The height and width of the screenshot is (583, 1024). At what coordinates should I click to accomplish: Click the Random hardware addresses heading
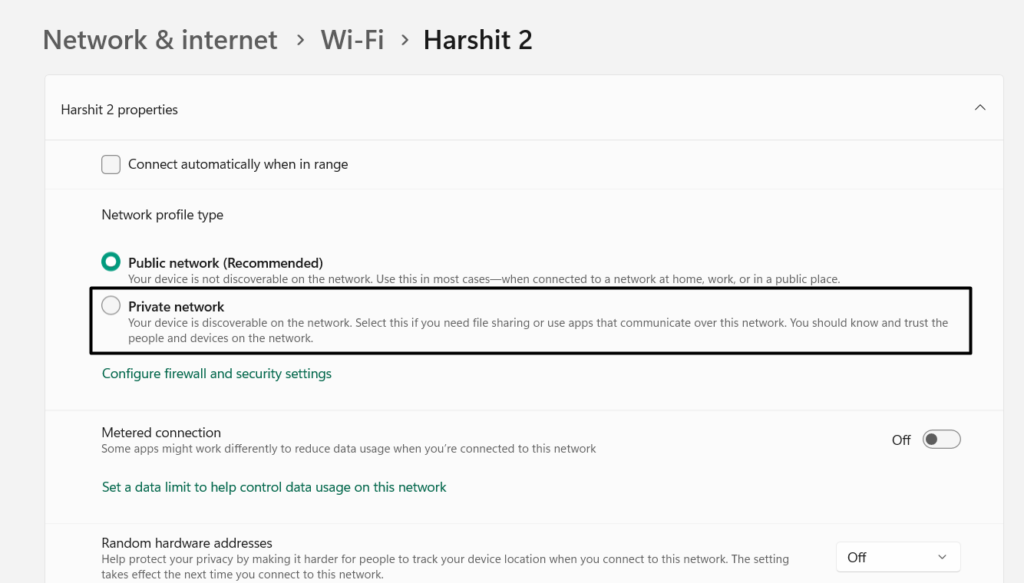(x=187, y=542)
